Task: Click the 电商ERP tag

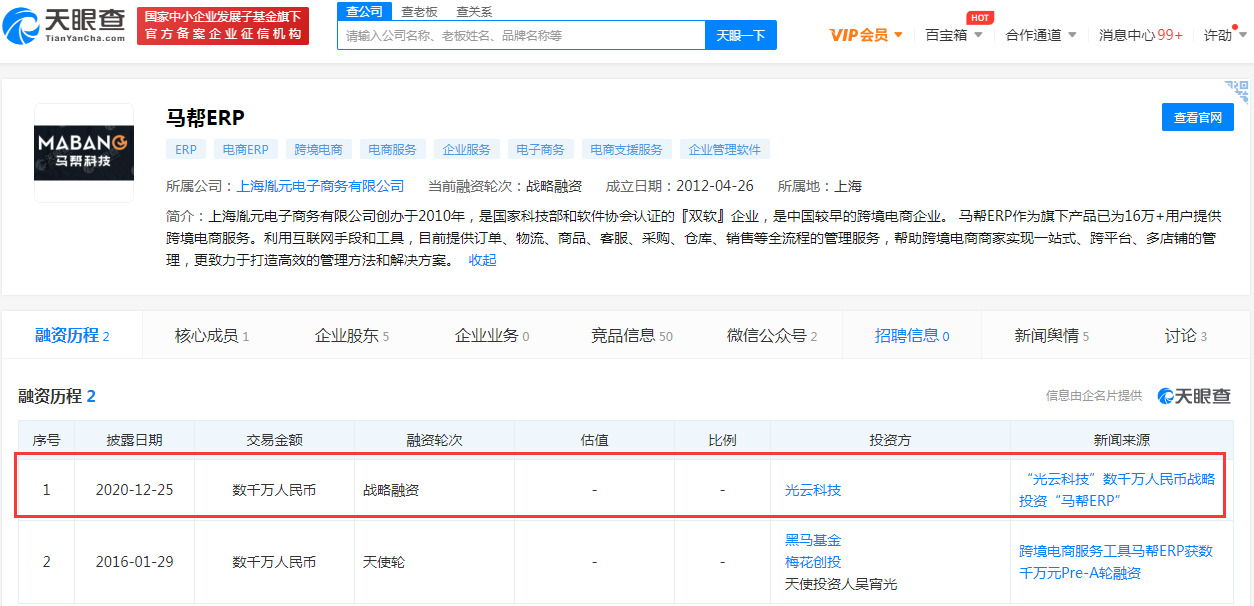Action: pos(246,149)
